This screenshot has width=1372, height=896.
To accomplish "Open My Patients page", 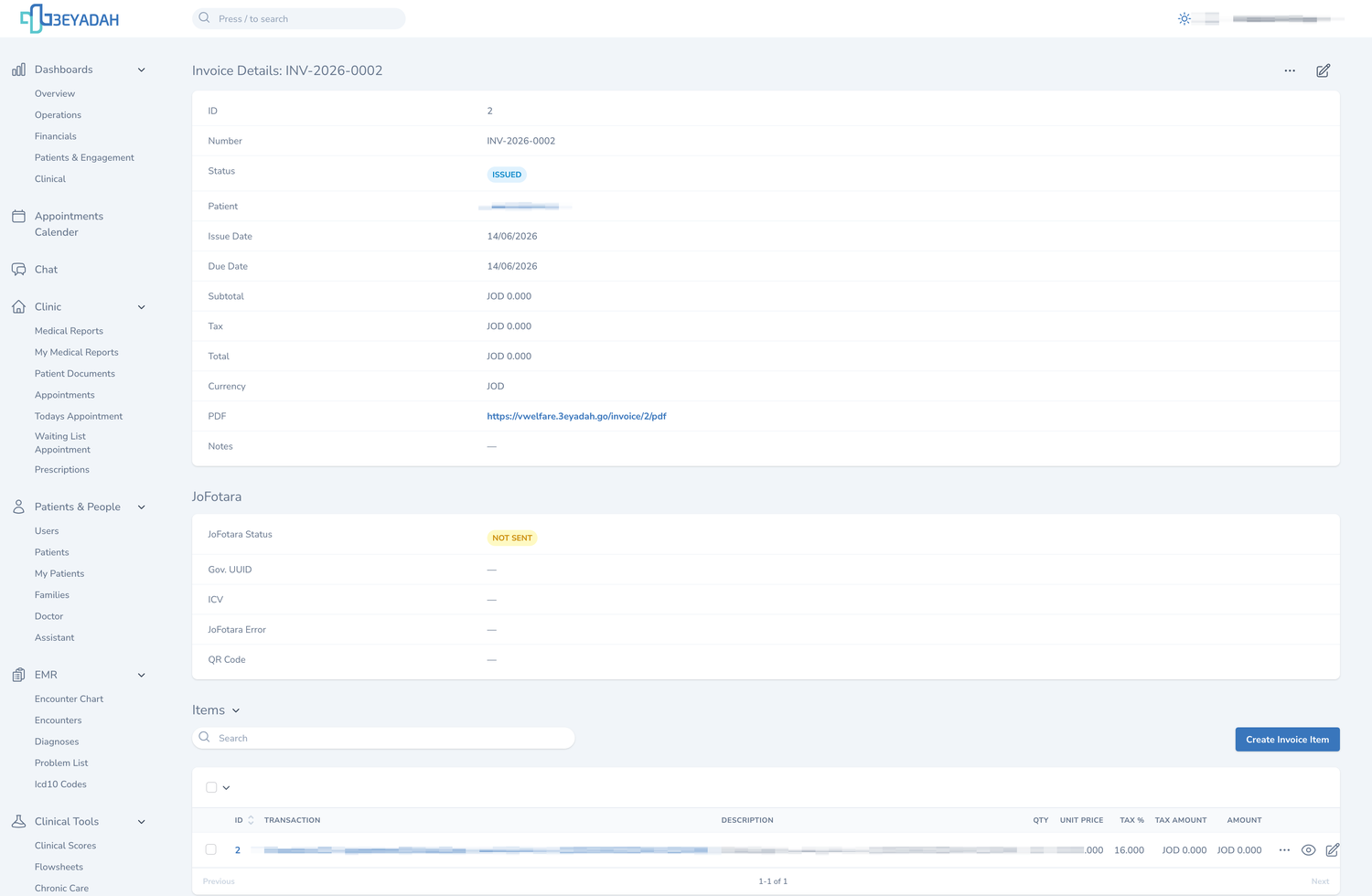I will coord(59,574).
